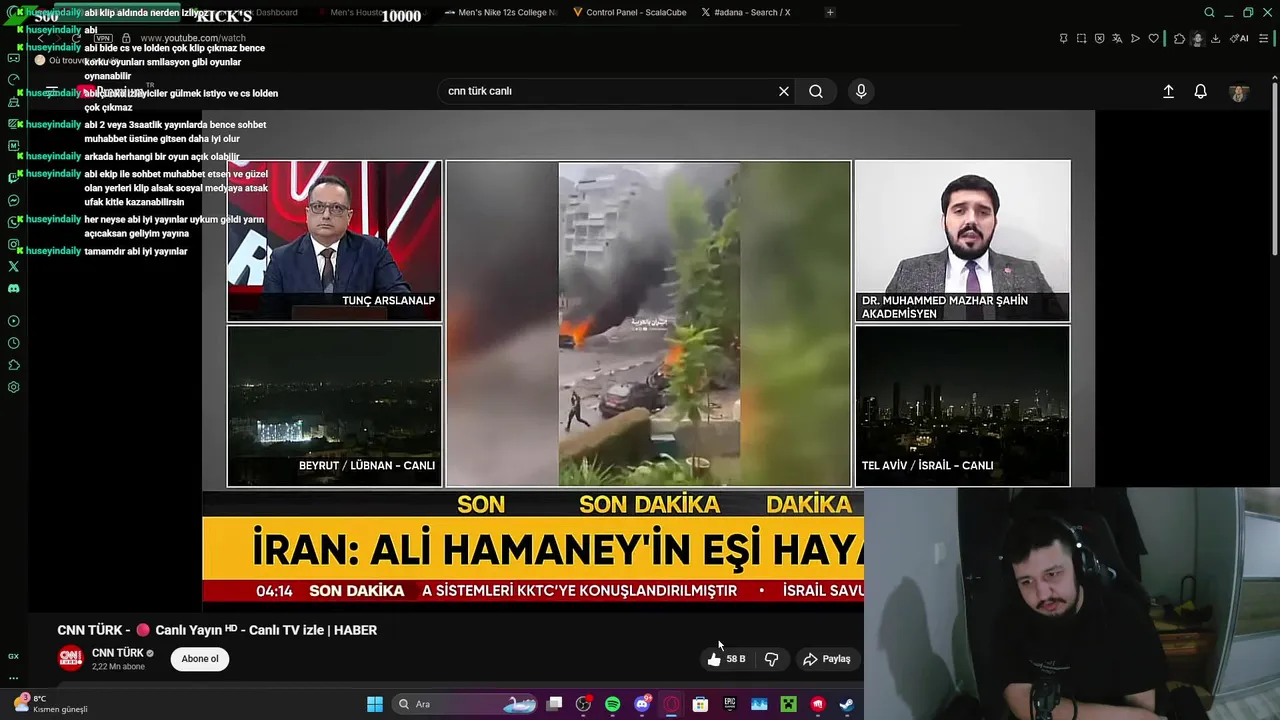This screenshot has height=720, width=1280.
Task: Share the video with Paylaş button
Action: pos(827,659)
